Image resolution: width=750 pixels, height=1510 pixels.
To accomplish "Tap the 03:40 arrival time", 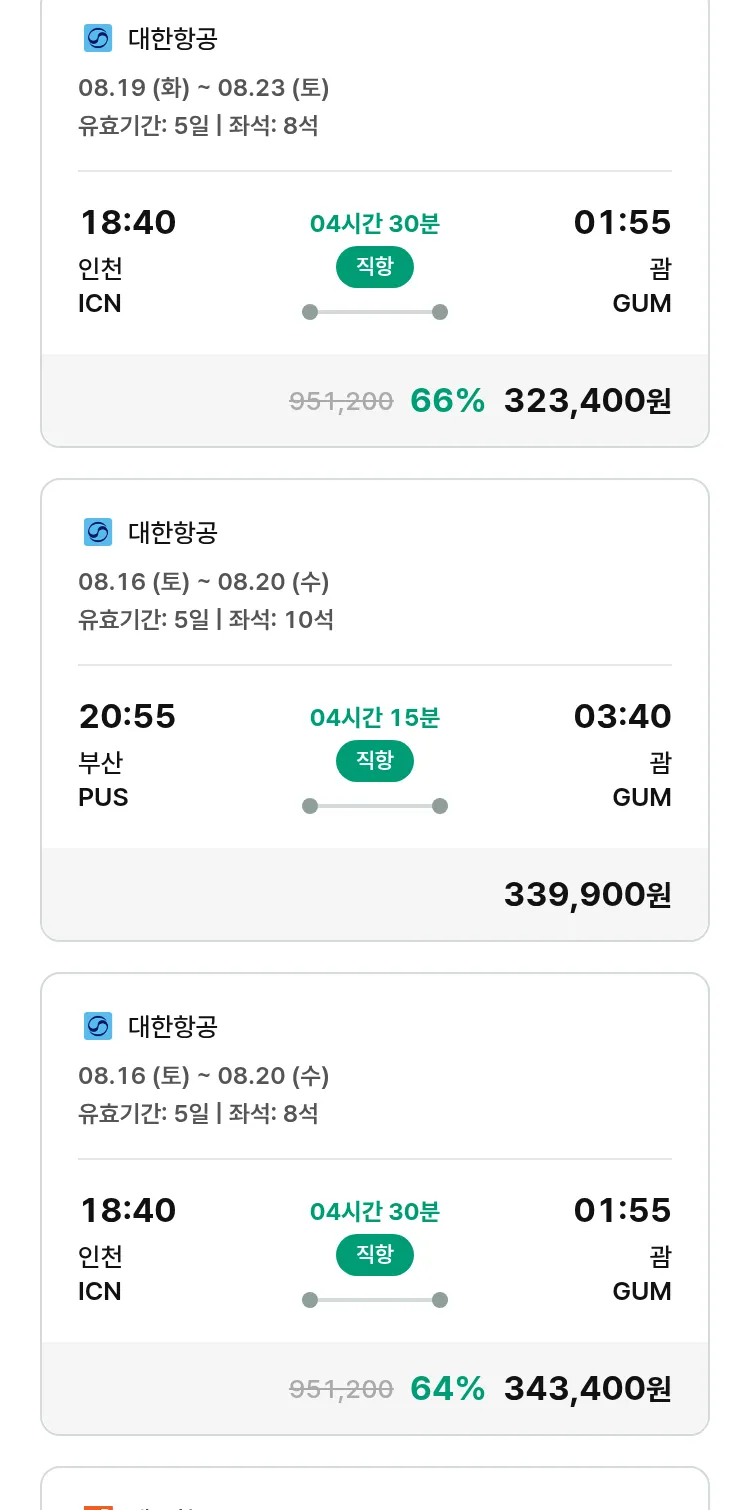I will 622,716.
